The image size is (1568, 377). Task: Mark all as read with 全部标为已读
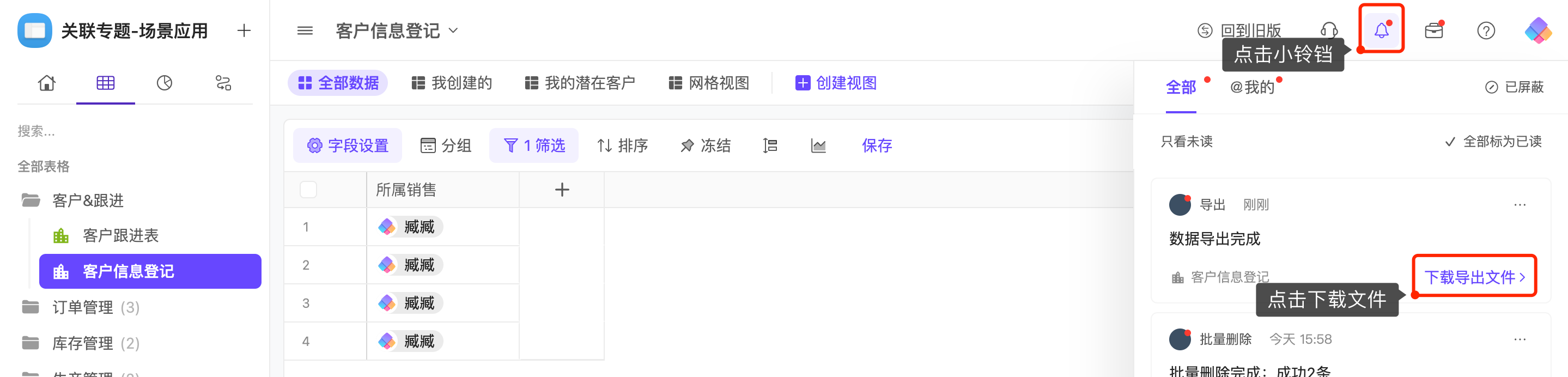pyautogui.click(x=1493, y=141)
